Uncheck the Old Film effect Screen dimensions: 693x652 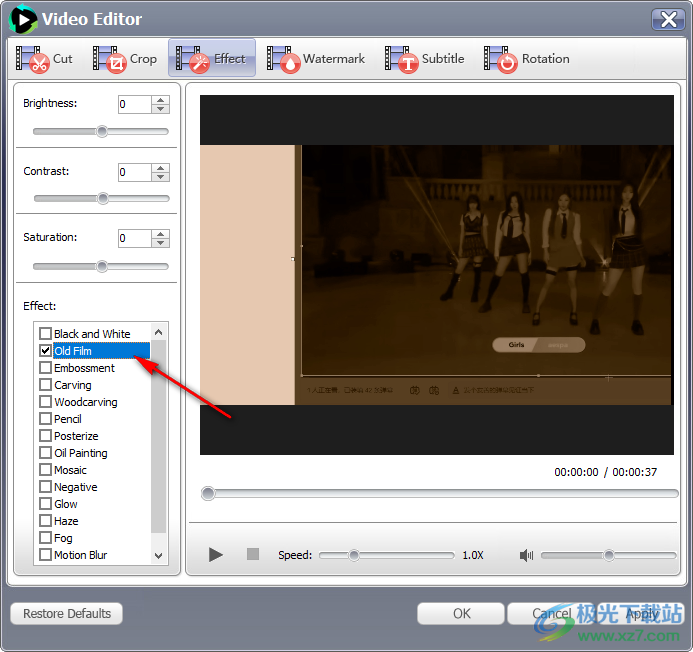pos(45,351)
